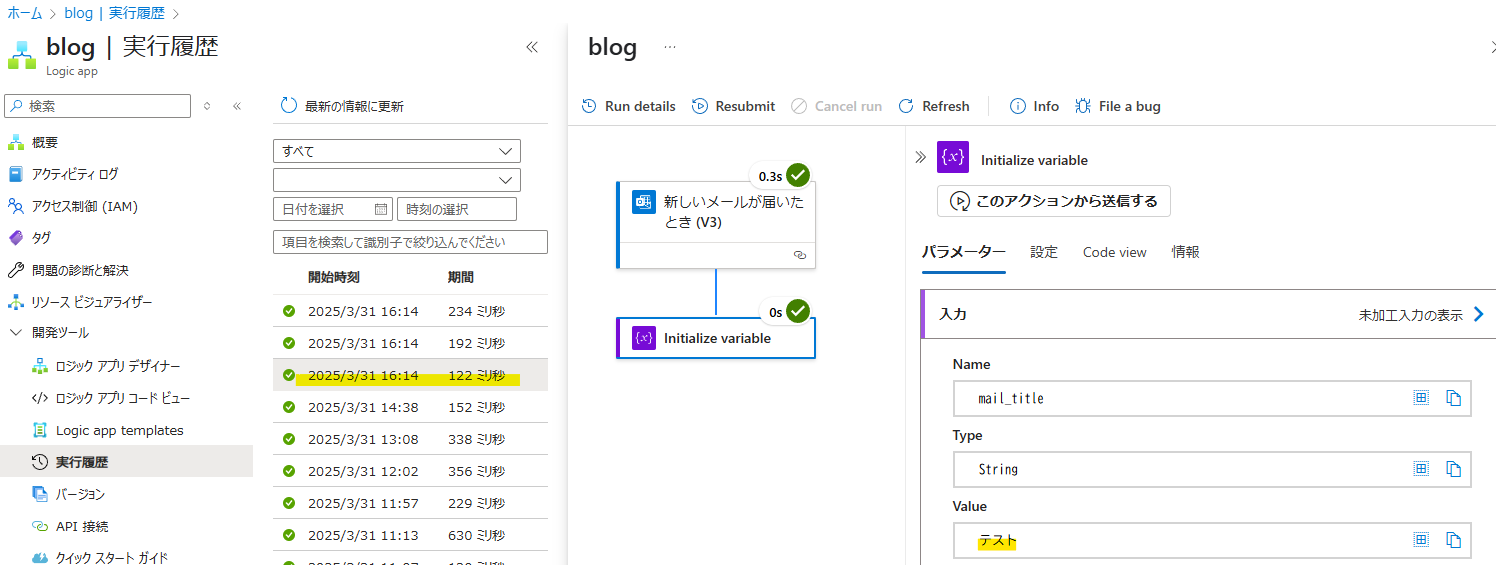The width and height of the screenshot is (1496, 565).
Task: Collapse the 開発ツール section
Action: tap(16, 332)
